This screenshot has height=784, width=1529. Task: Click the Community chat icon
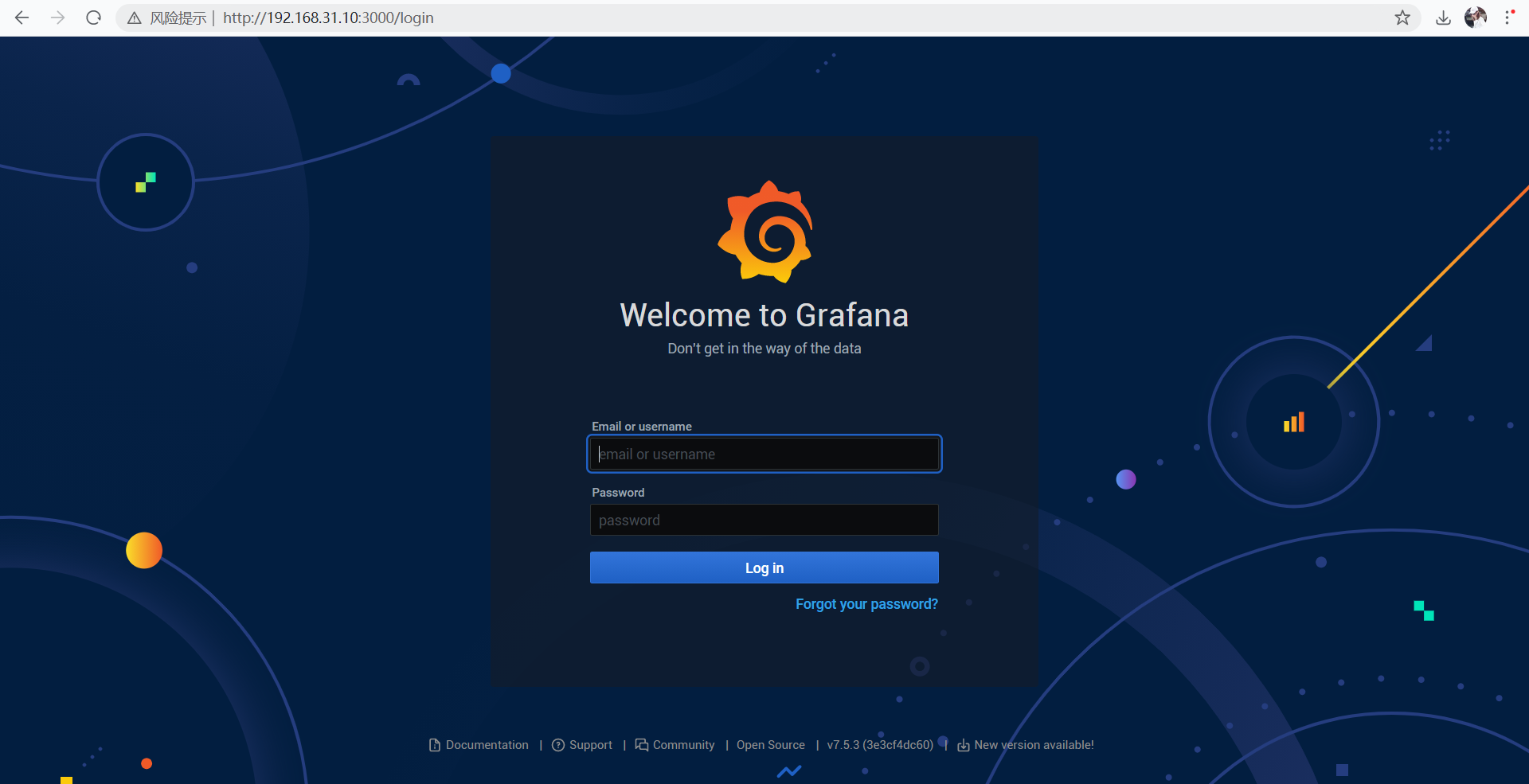[642, 745]
